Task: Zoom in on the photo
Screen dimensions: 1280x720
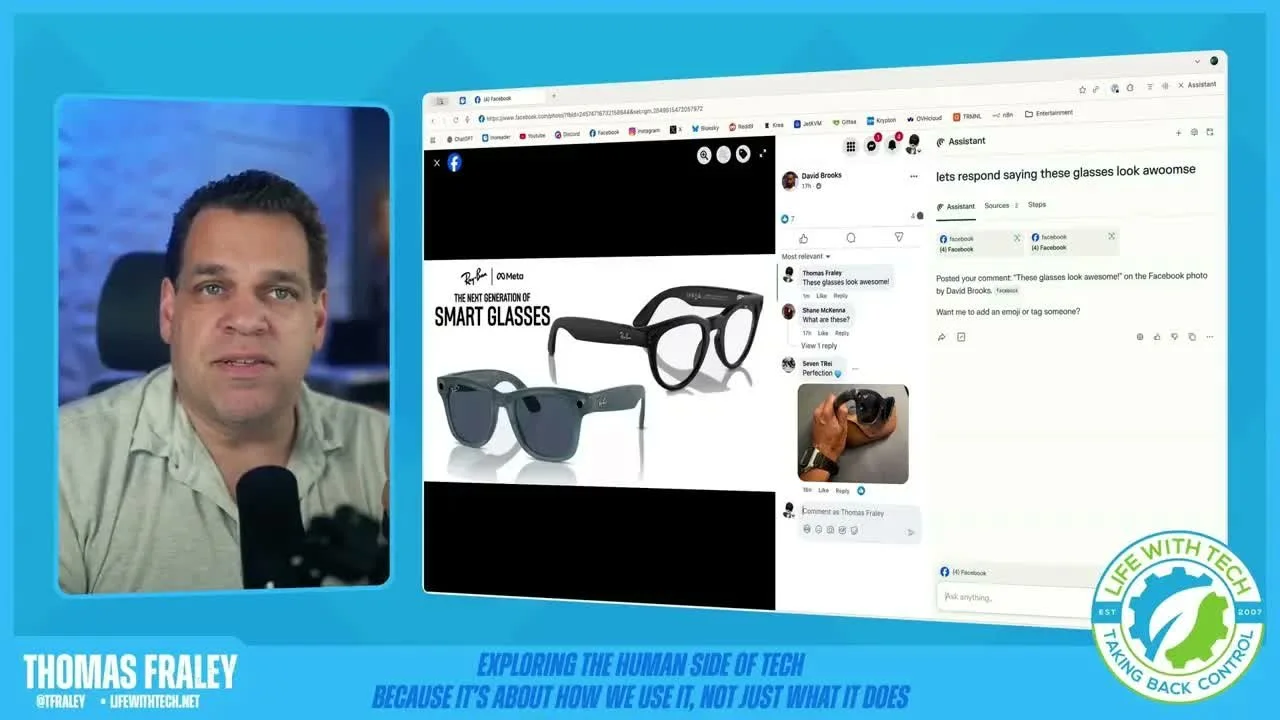Action: [705, 155]
